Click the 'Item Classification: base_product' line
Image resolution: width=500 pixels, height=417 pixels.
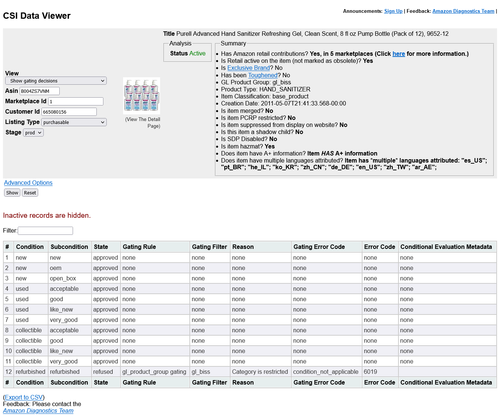click(x=265, y=96)
